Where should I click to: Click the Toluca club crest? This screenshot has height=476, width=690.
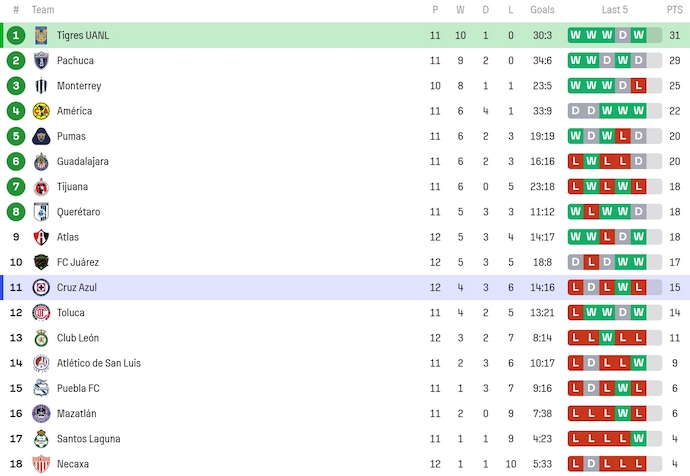[41, 312]
